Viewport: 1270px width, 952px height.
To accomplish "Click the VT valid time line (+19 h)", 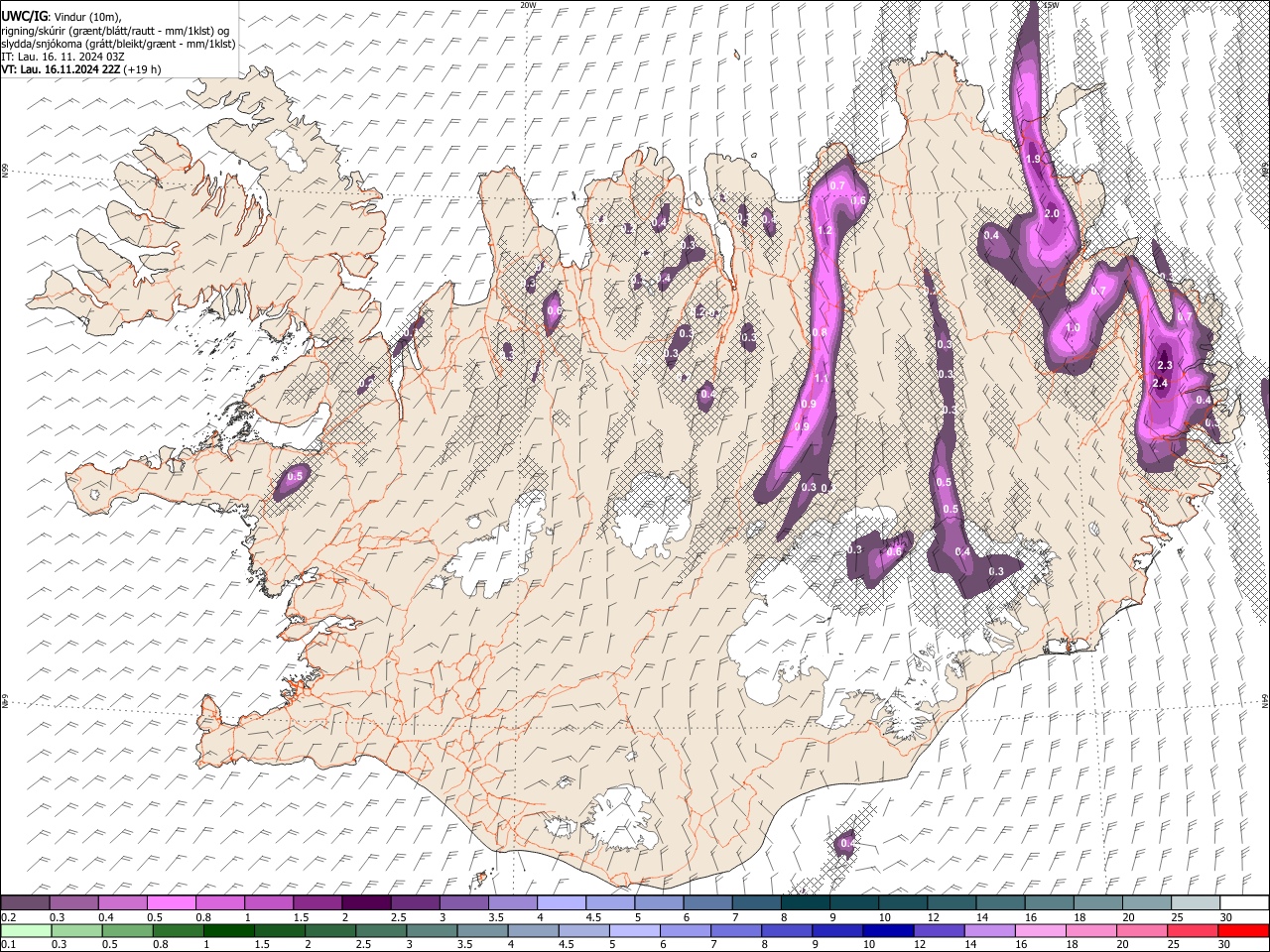I will 81,69.
